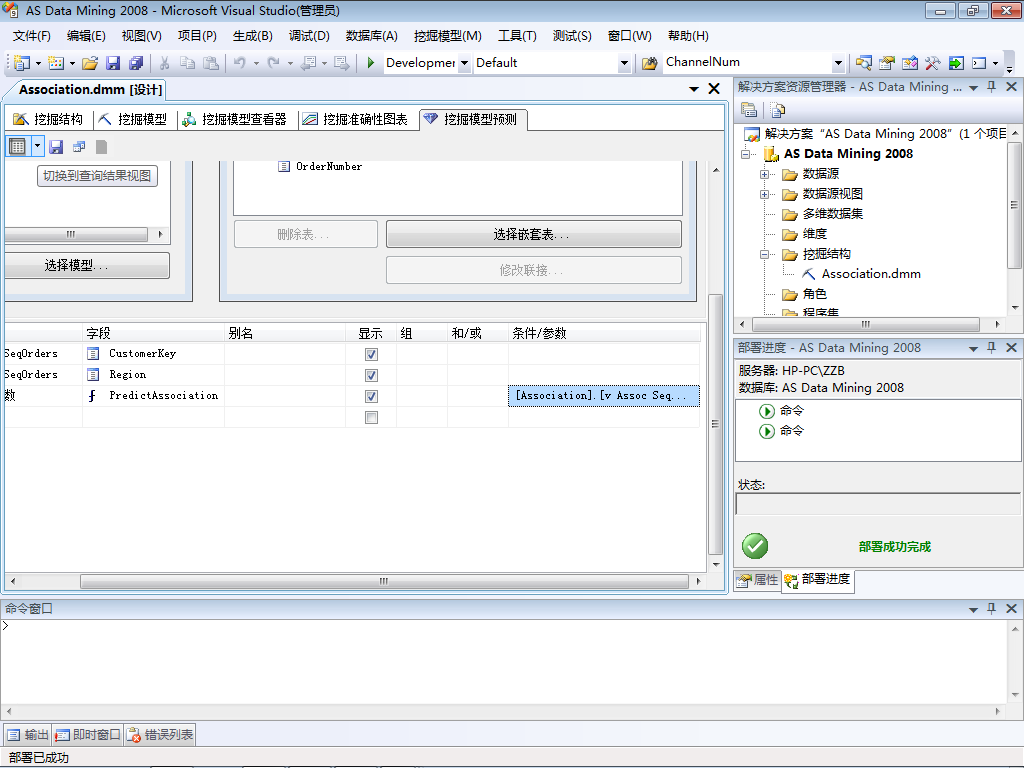Open the Properties Window toolbar icon
This screenshot has height=768, width=1024.
886,63
